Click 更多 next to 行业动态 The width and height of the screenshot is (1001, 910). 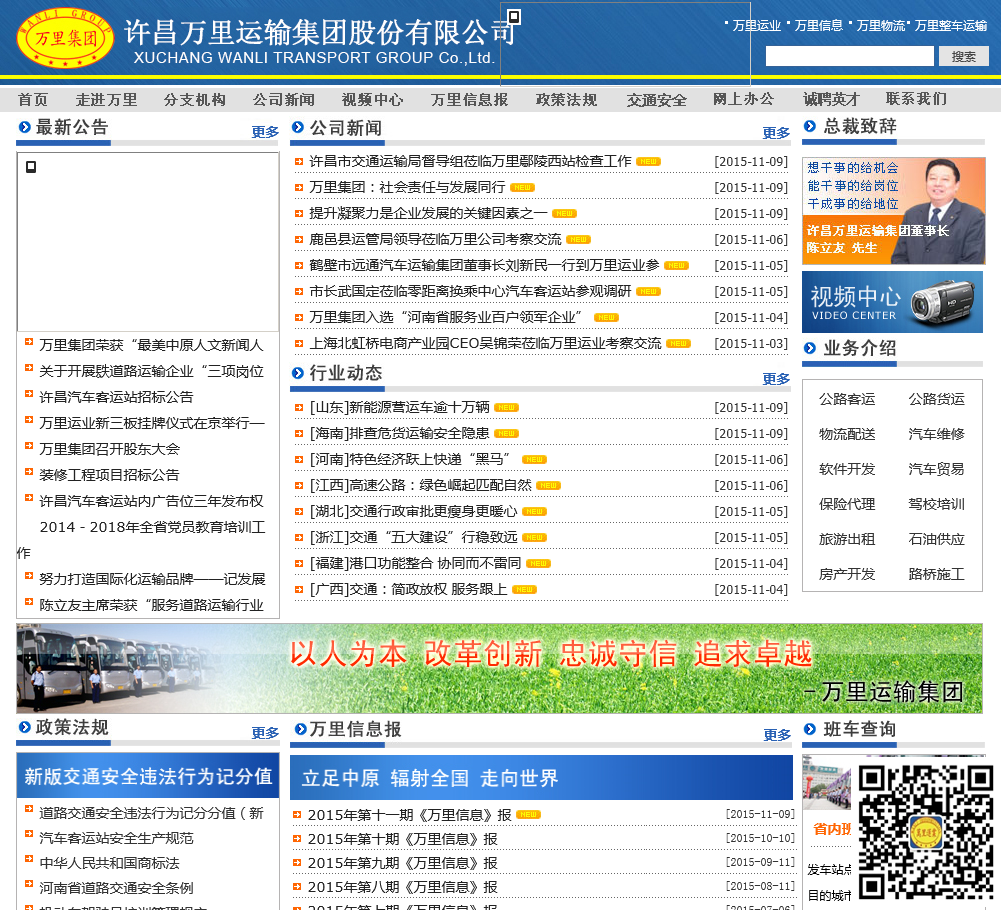(x=776, y=379)
